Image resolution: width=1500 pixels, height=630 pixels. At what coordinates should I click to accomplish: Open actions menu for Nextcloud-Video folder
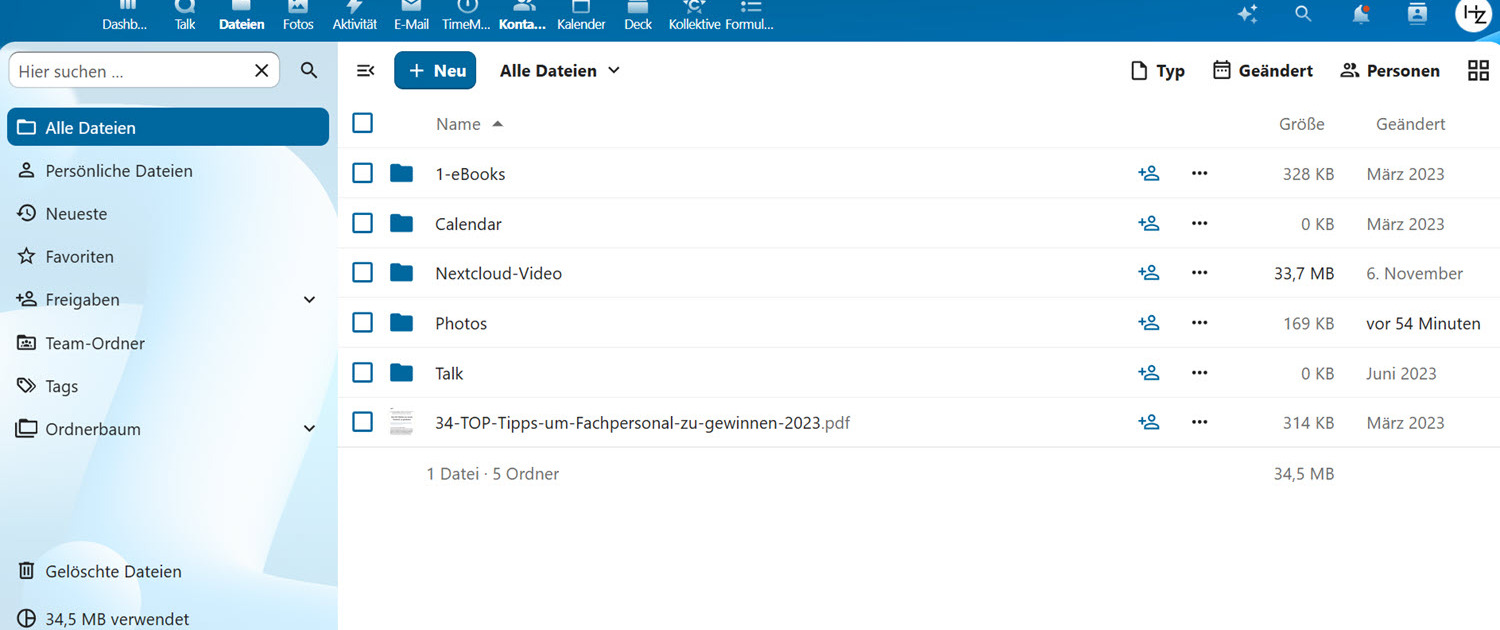point(1200,273)
